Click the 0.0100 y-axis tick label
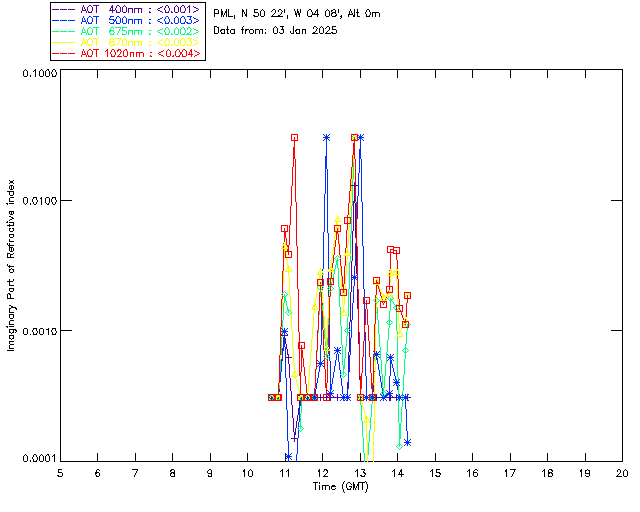This screenshot has width=640, height=512. click(x=37, y=202)
